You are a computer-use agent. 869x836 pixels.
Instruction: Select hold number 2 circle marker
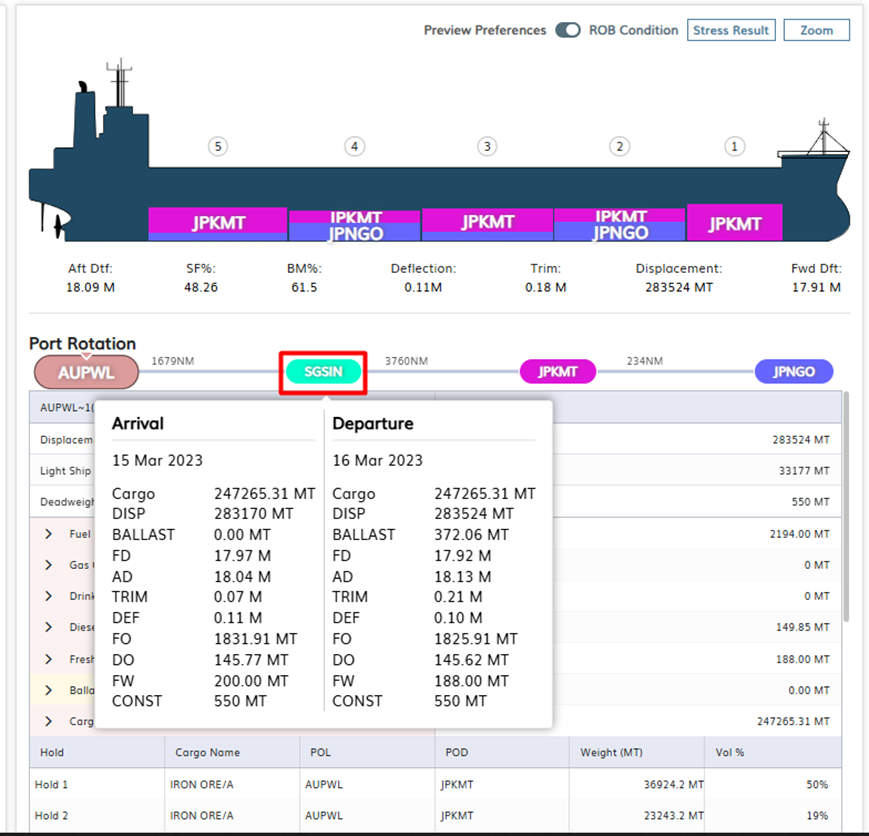pyautogui.click(x=620, y=147)
